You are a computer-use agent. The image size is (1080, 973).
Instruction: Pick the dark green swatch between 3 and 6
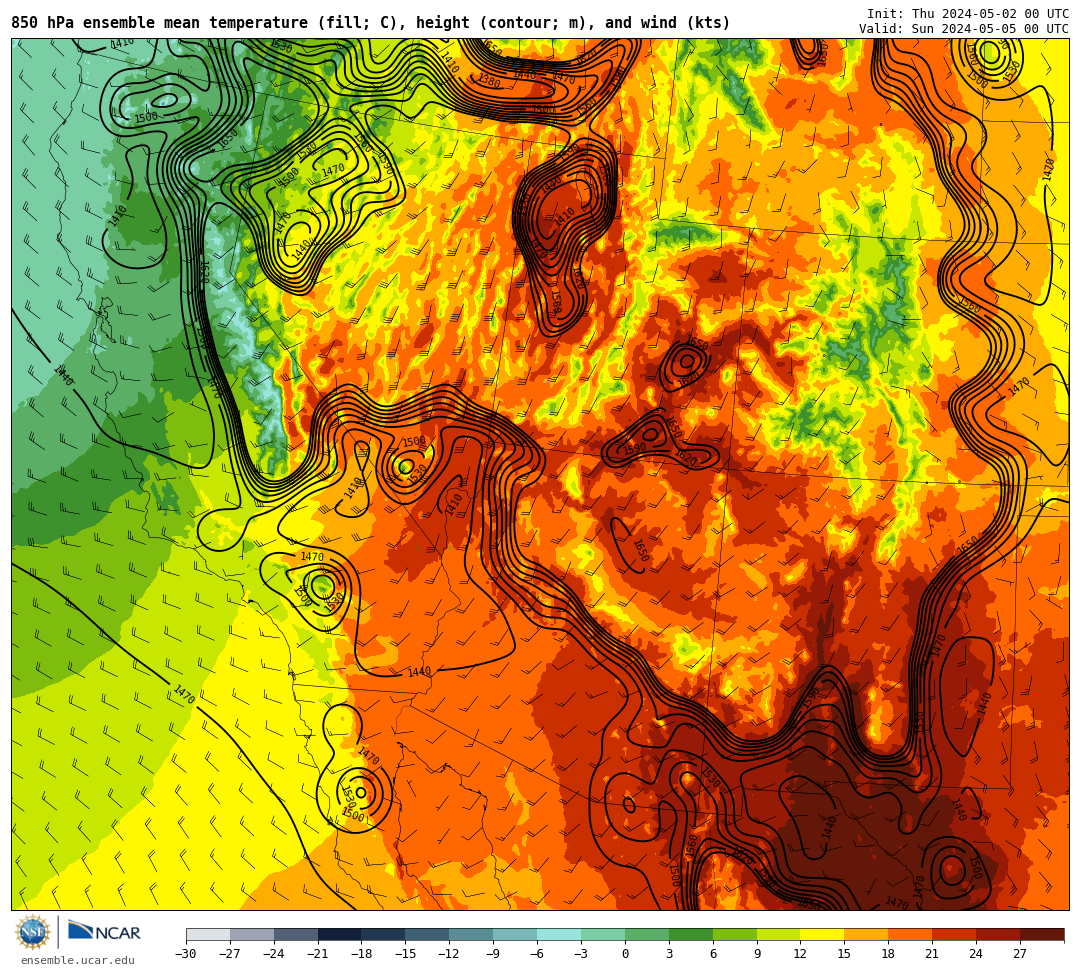691,934
